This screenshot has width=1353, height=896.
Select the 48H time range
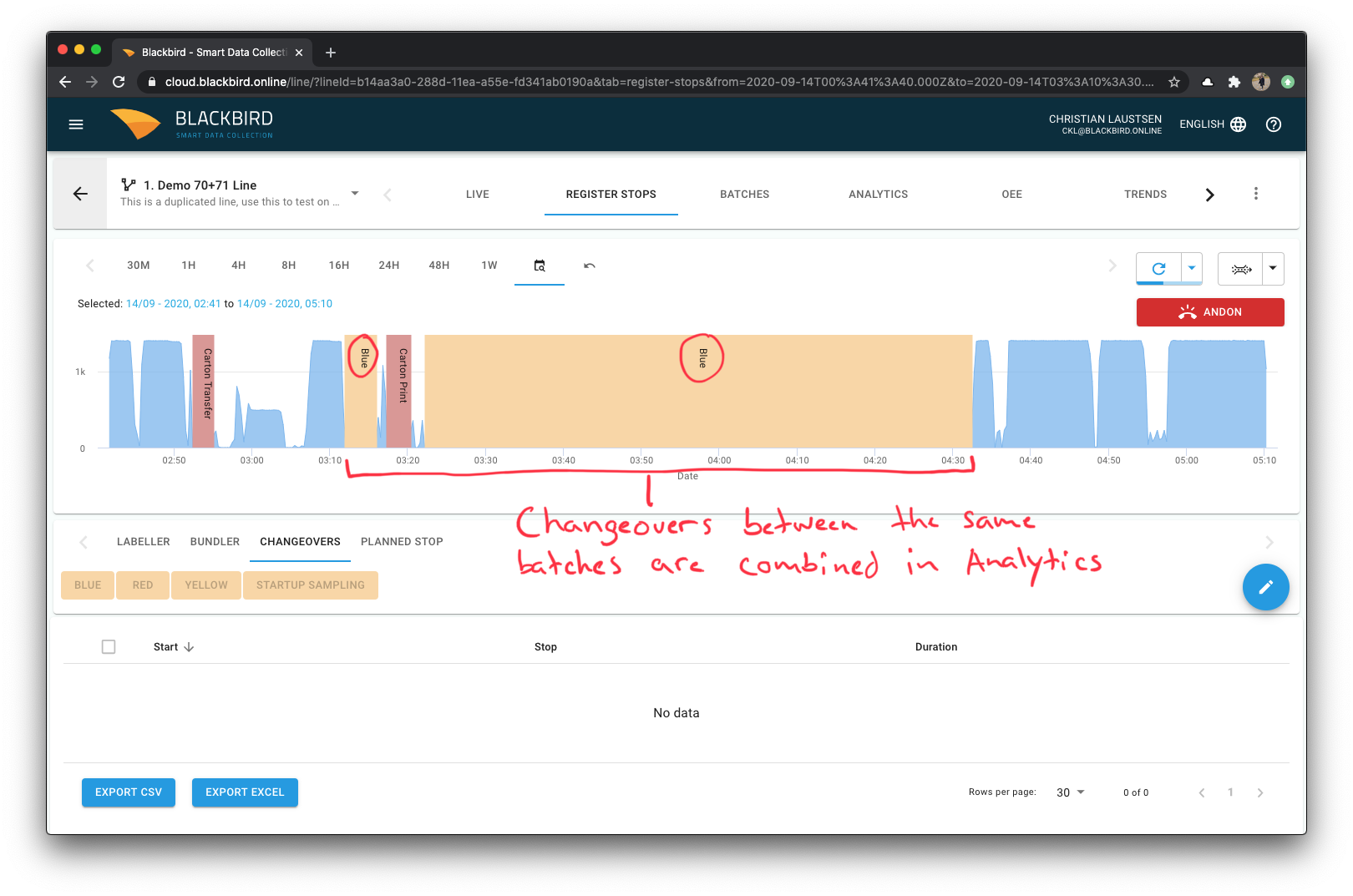tap(439, 266)
